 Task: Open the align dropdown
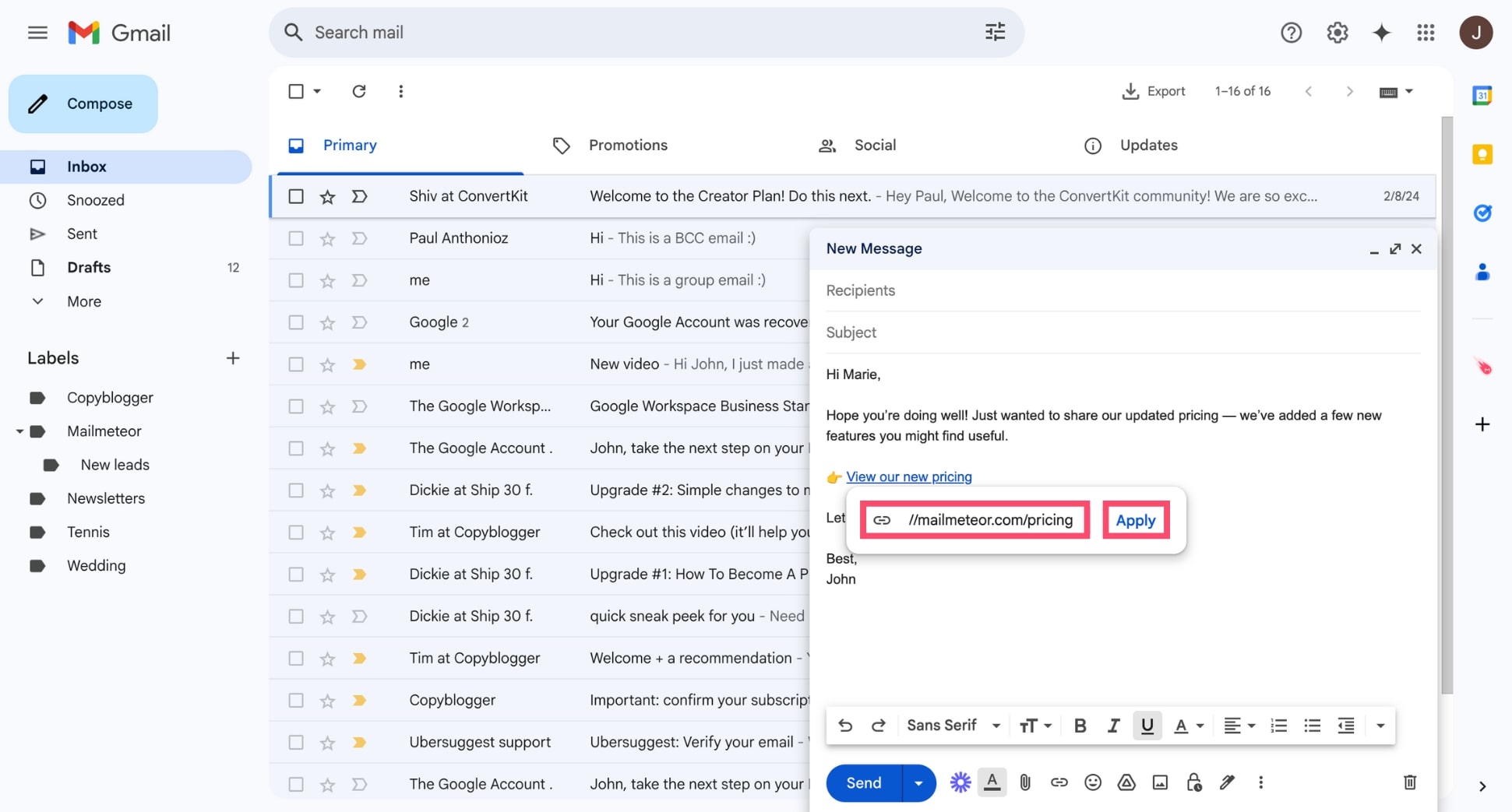pyautogui.click(x=1239, y=726)
